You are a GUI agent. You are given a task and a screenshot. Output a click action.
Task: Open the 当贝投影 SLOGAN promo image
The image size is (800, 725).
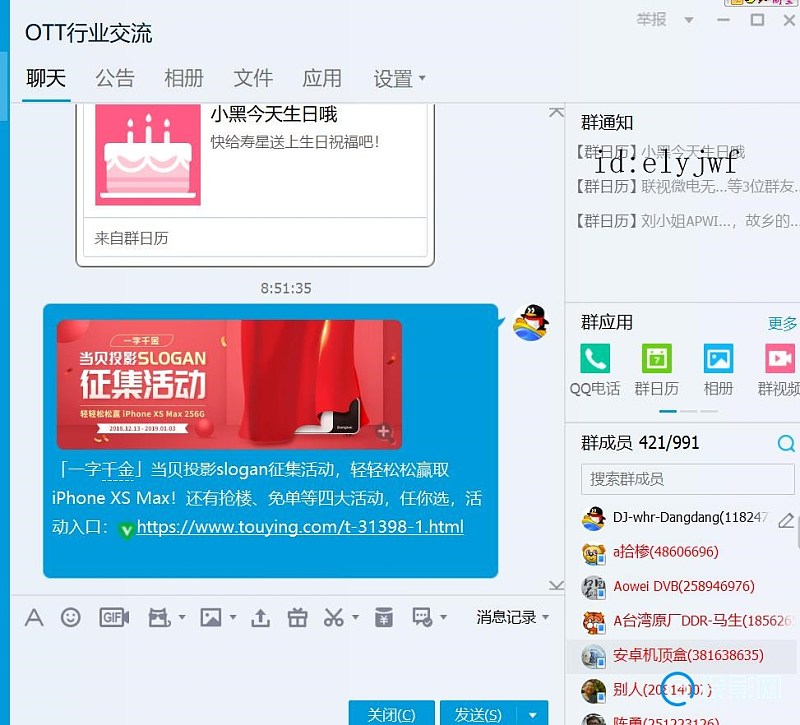pos(229,385)
